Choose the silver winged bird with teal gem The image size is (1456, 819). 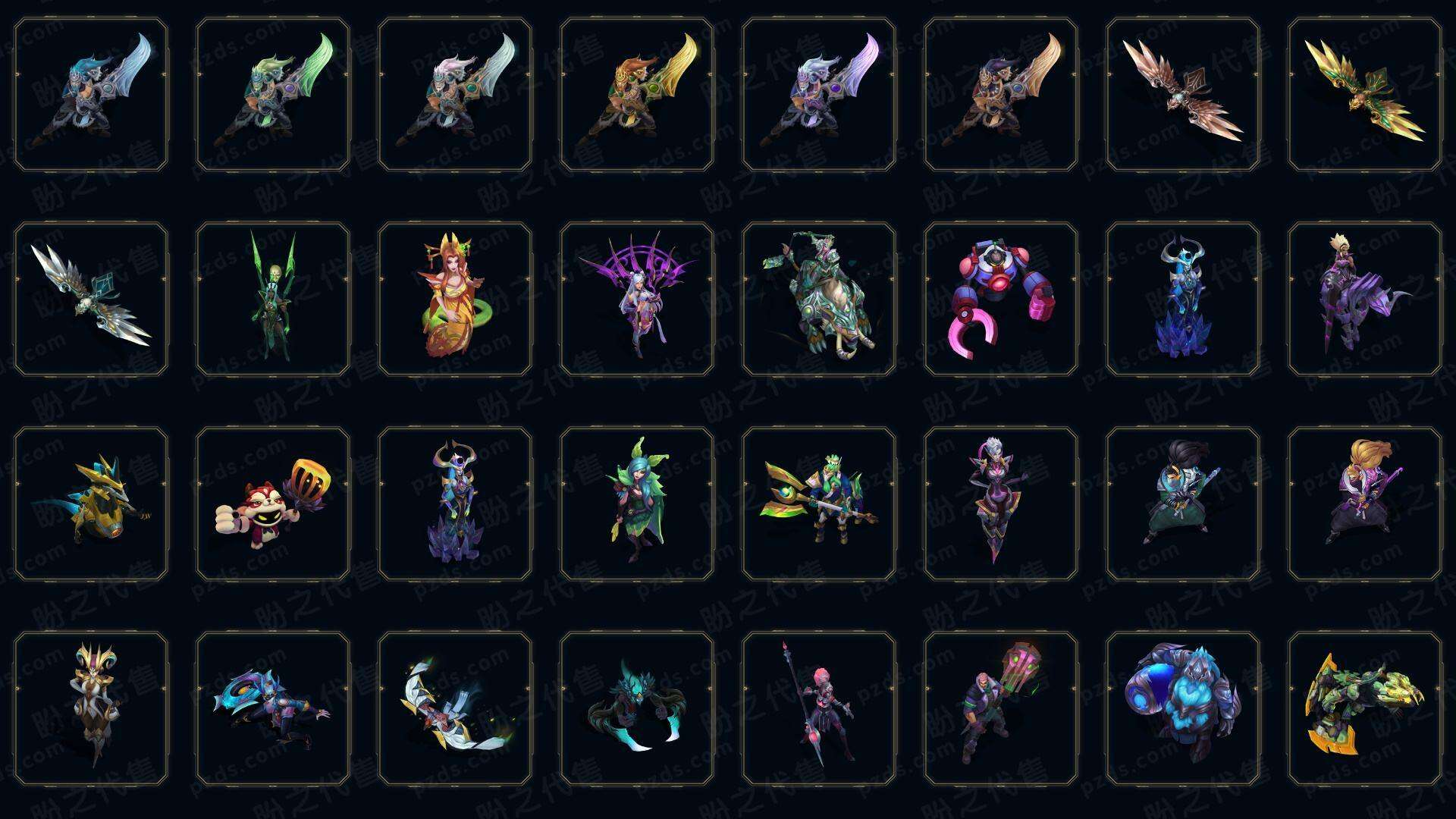(x=91, y=299)
